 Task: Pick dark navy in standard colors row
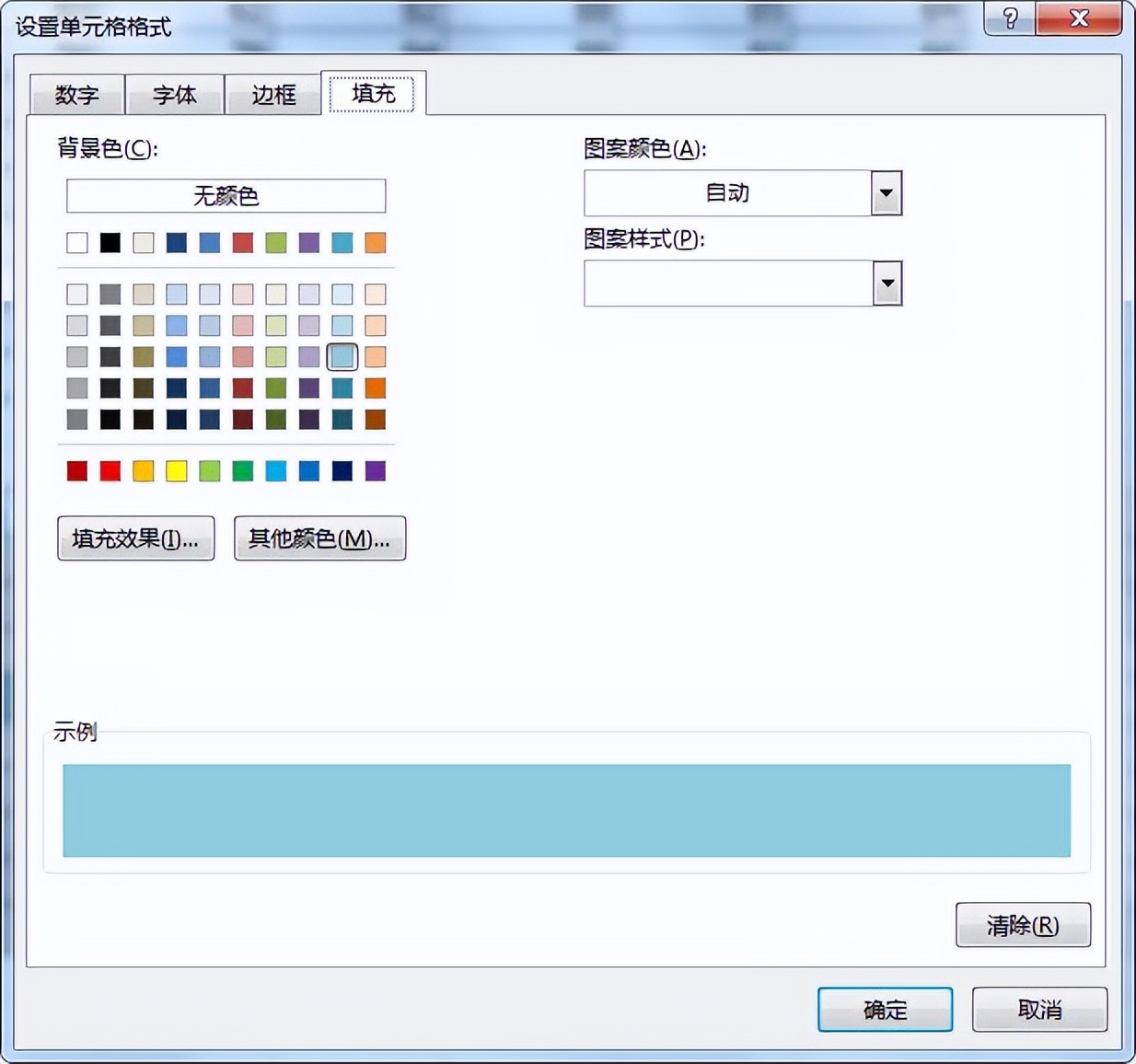pyautogui.click(x=342, y=471)
